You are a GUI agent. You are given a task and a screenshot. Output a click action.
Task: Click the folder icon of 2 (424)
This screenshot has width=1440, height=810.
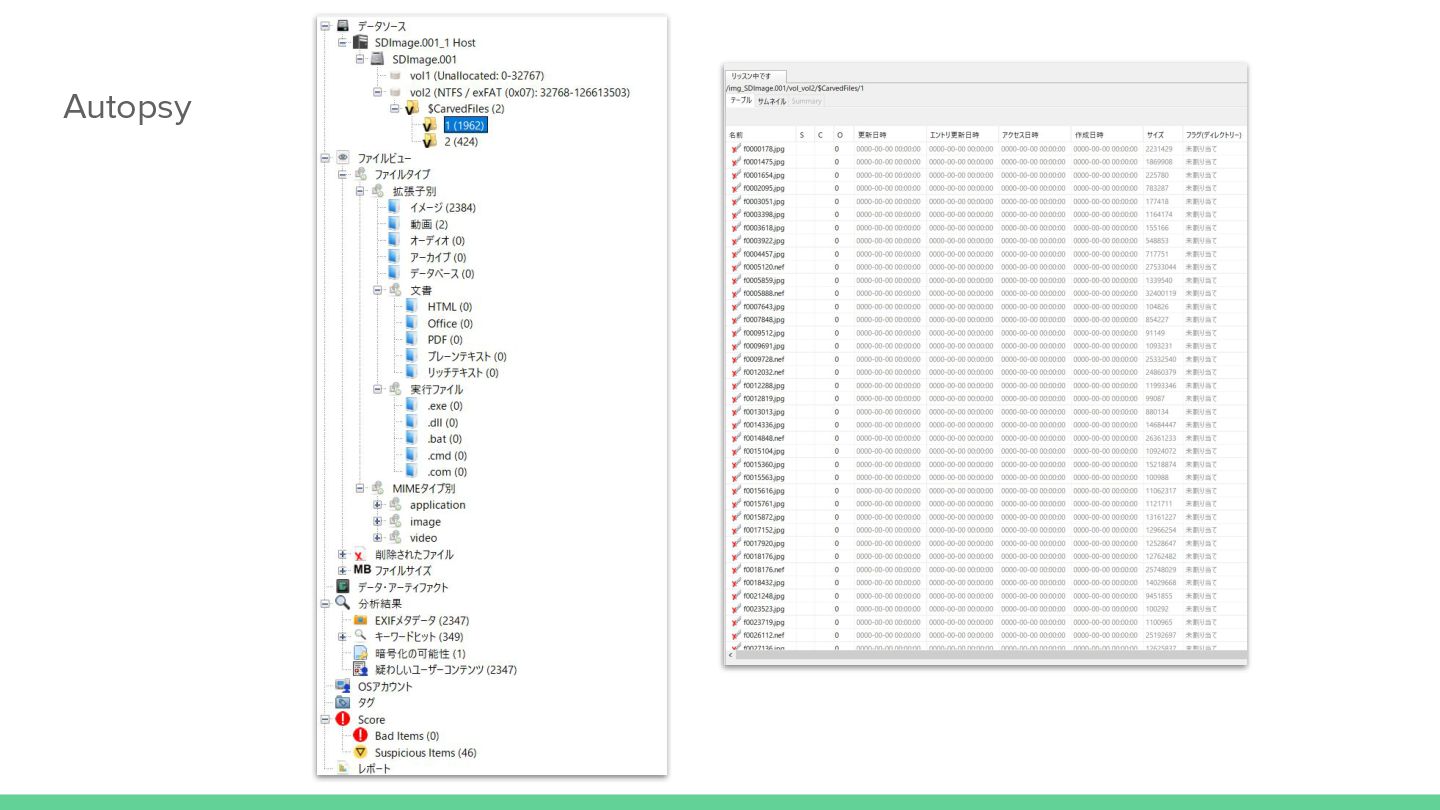pos(430,141)
